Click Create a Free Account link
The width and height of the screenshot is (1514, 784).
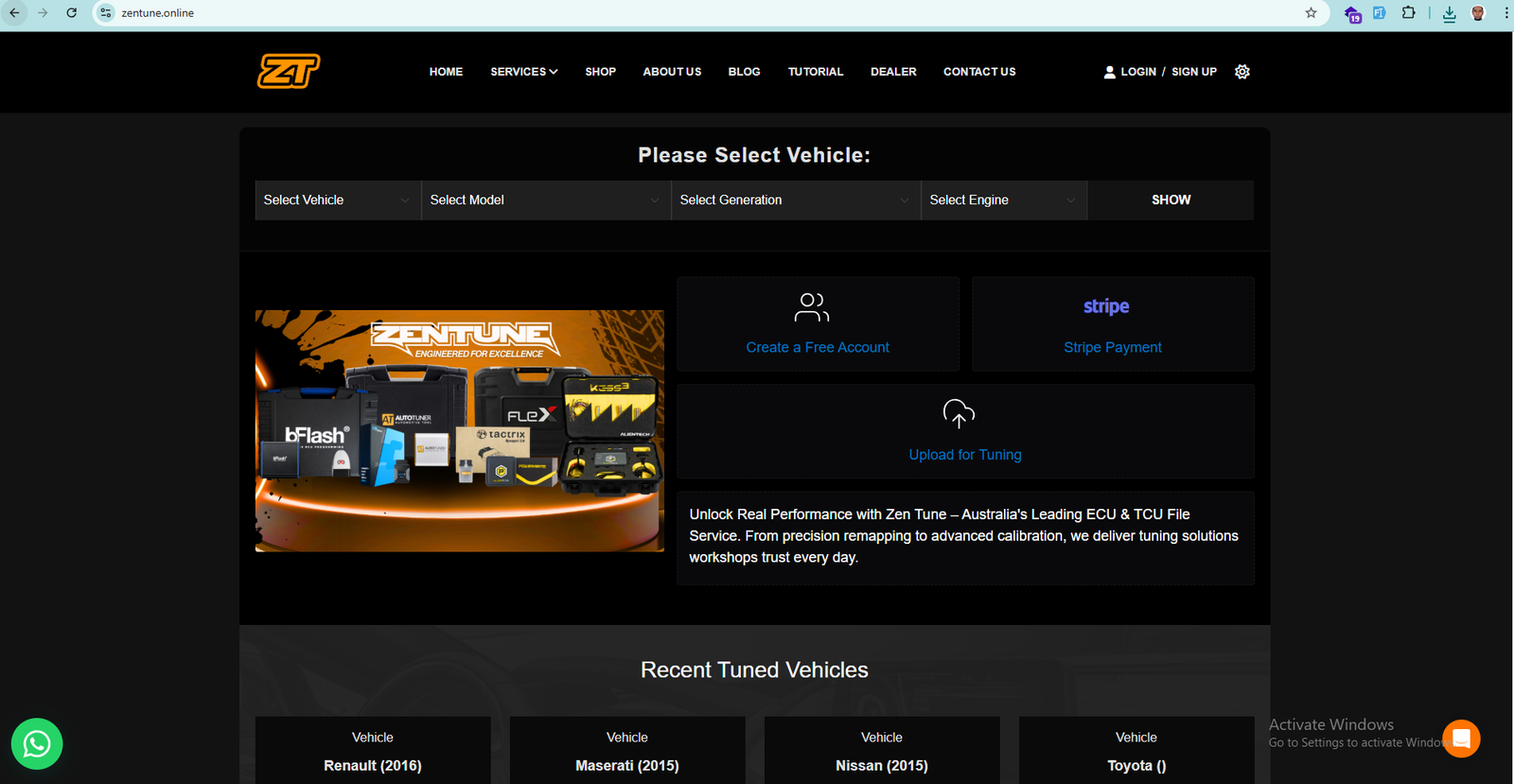tap(818, 348)
